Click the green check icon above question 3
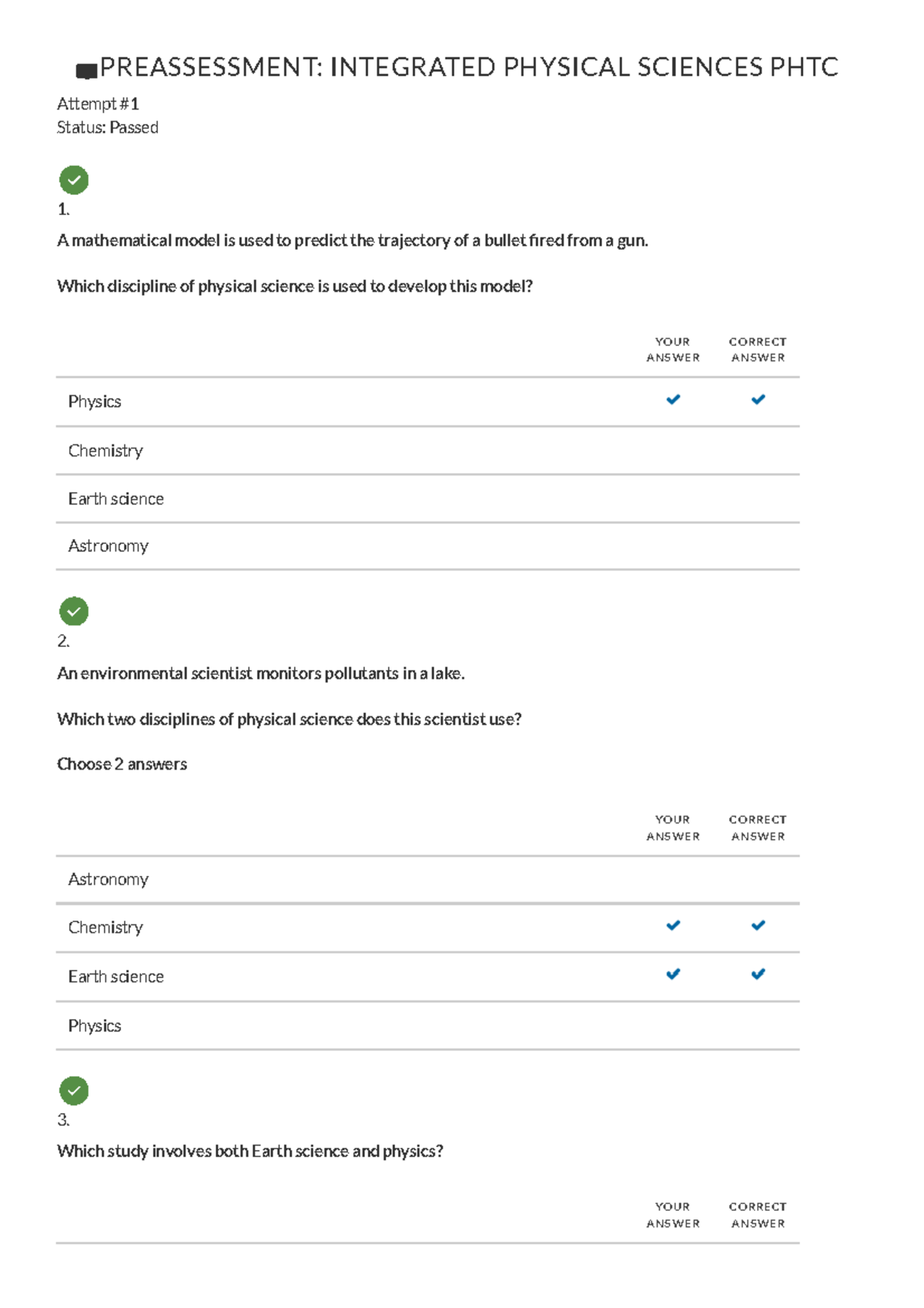This screenshot has width=924, height=1308. 74,1090
